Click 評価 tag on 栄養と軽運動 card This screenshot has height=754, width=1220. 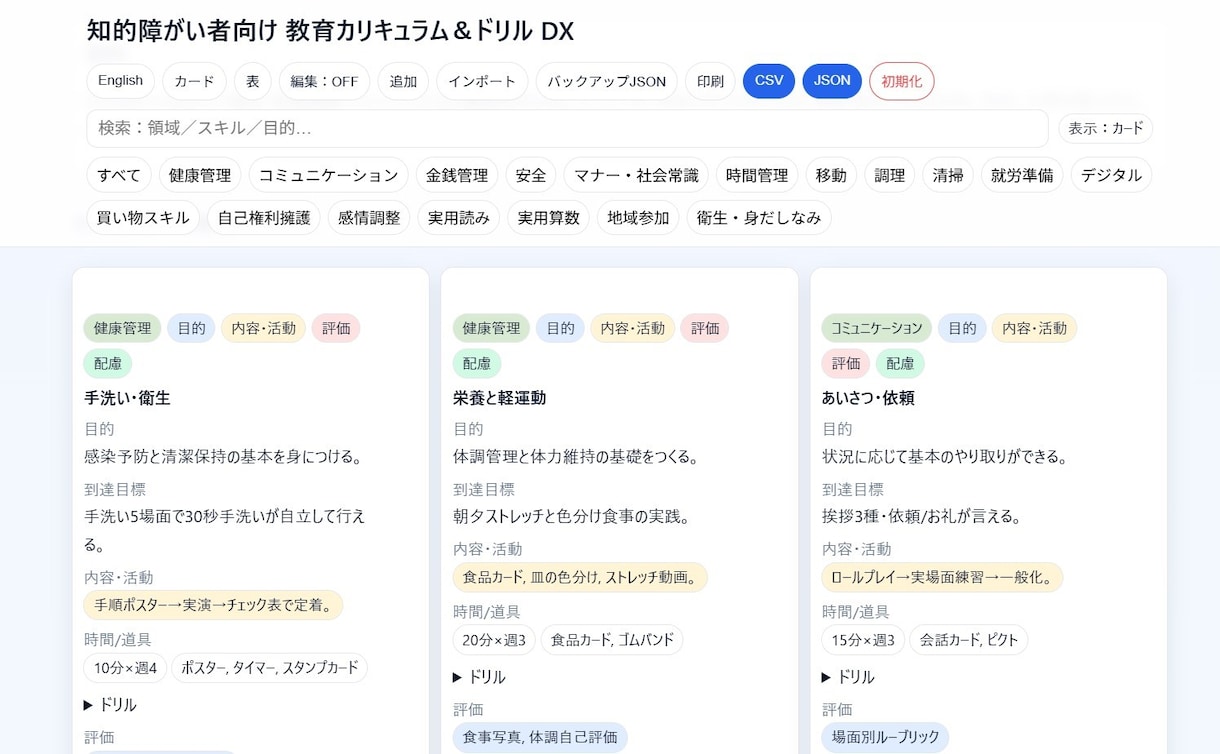coord(705,328)
